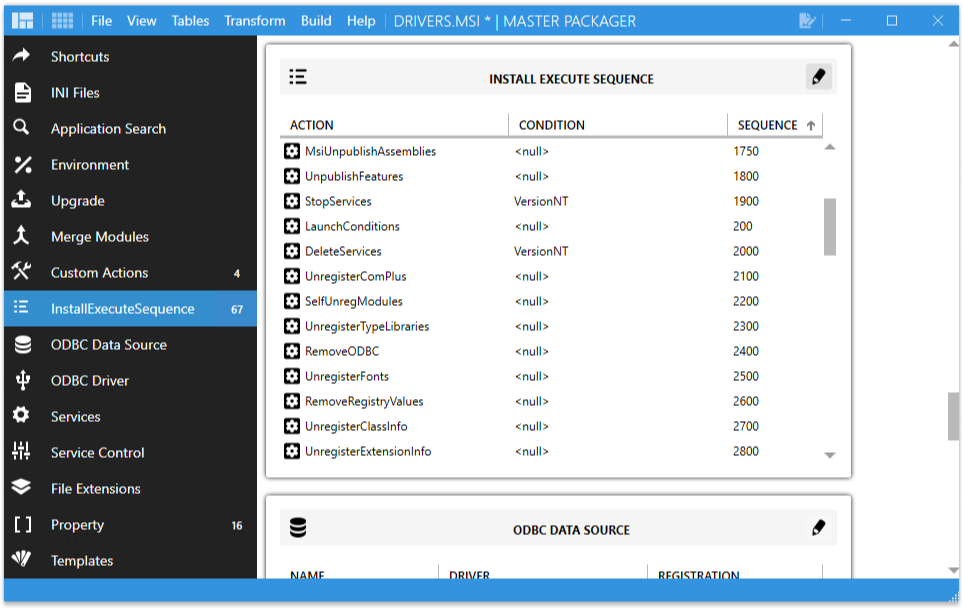Select the UnregisterExtensionInfo action row
Screen dimensions: 963x610
[552, 452]
